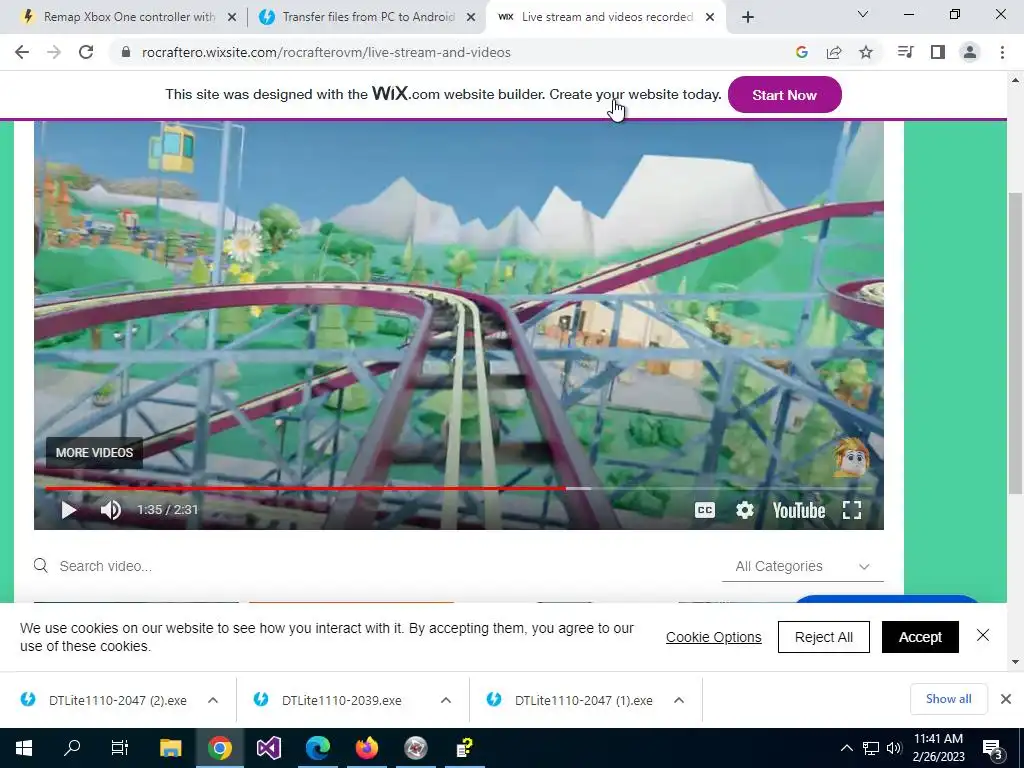1024x768 pixels.
Task: Click the address bar URL
Action: (x=326, y=52)
